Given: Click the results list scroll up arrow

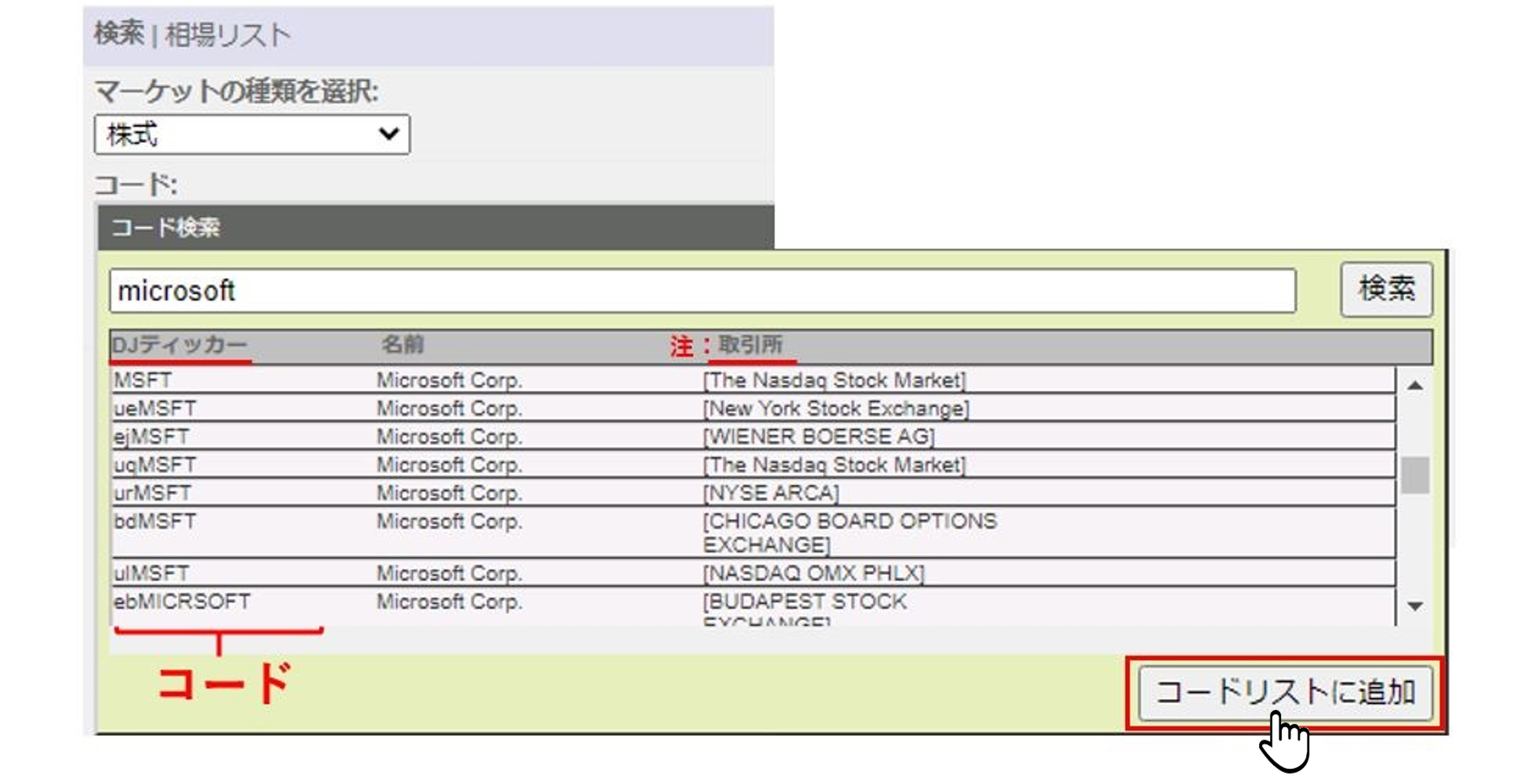Looking at the screenshot, I should pyautogui.click(x=1415, y=386).
